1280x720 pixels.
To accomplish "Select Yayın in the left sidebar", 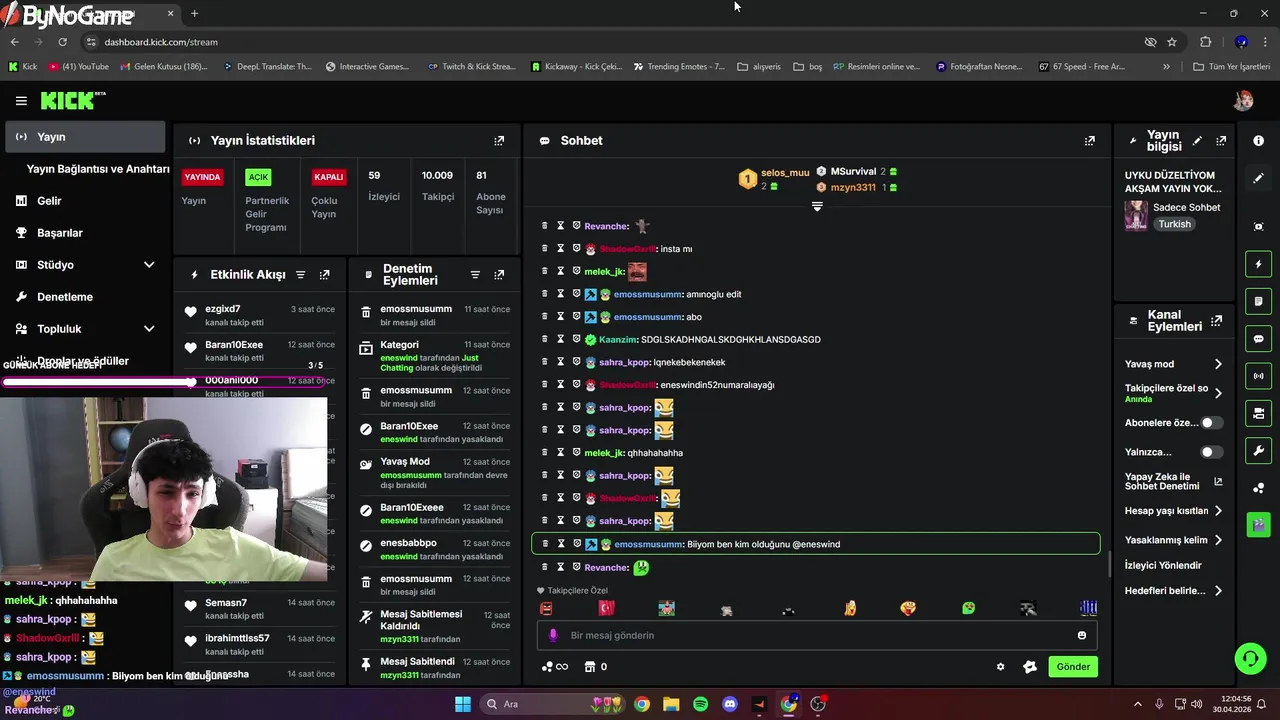I will point(85,137).
